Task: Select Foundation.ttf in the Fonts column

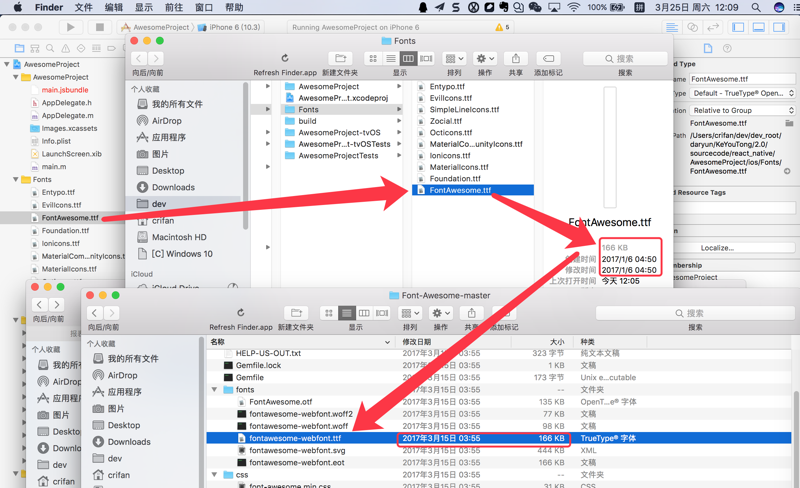Action: pos(455,179)
